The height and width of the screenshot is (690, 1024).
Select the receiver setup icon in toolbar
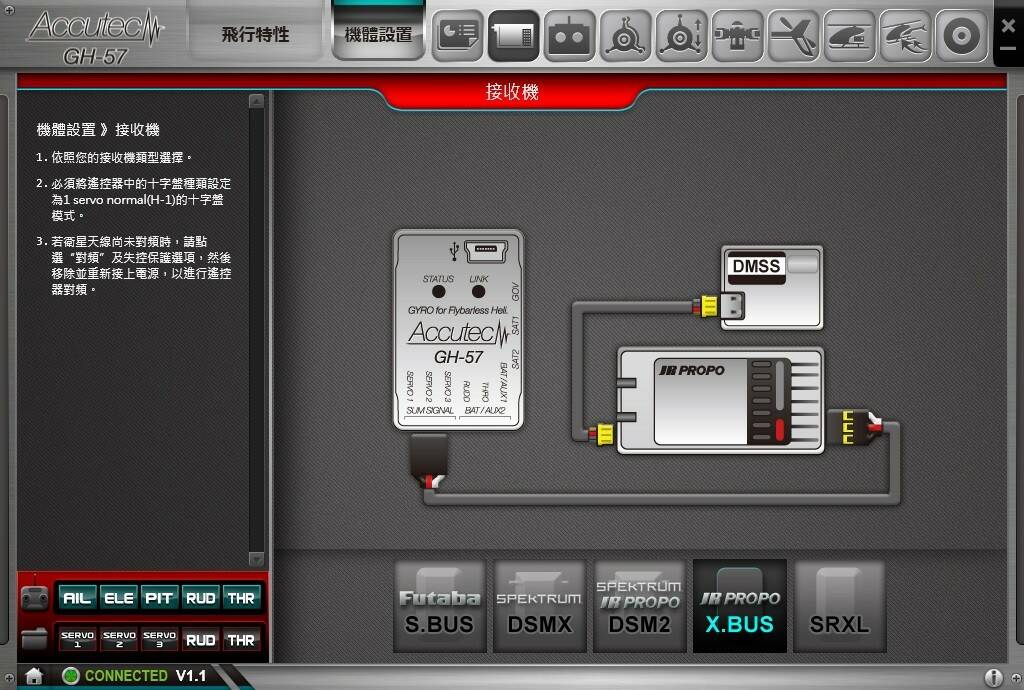click(513, 36)
